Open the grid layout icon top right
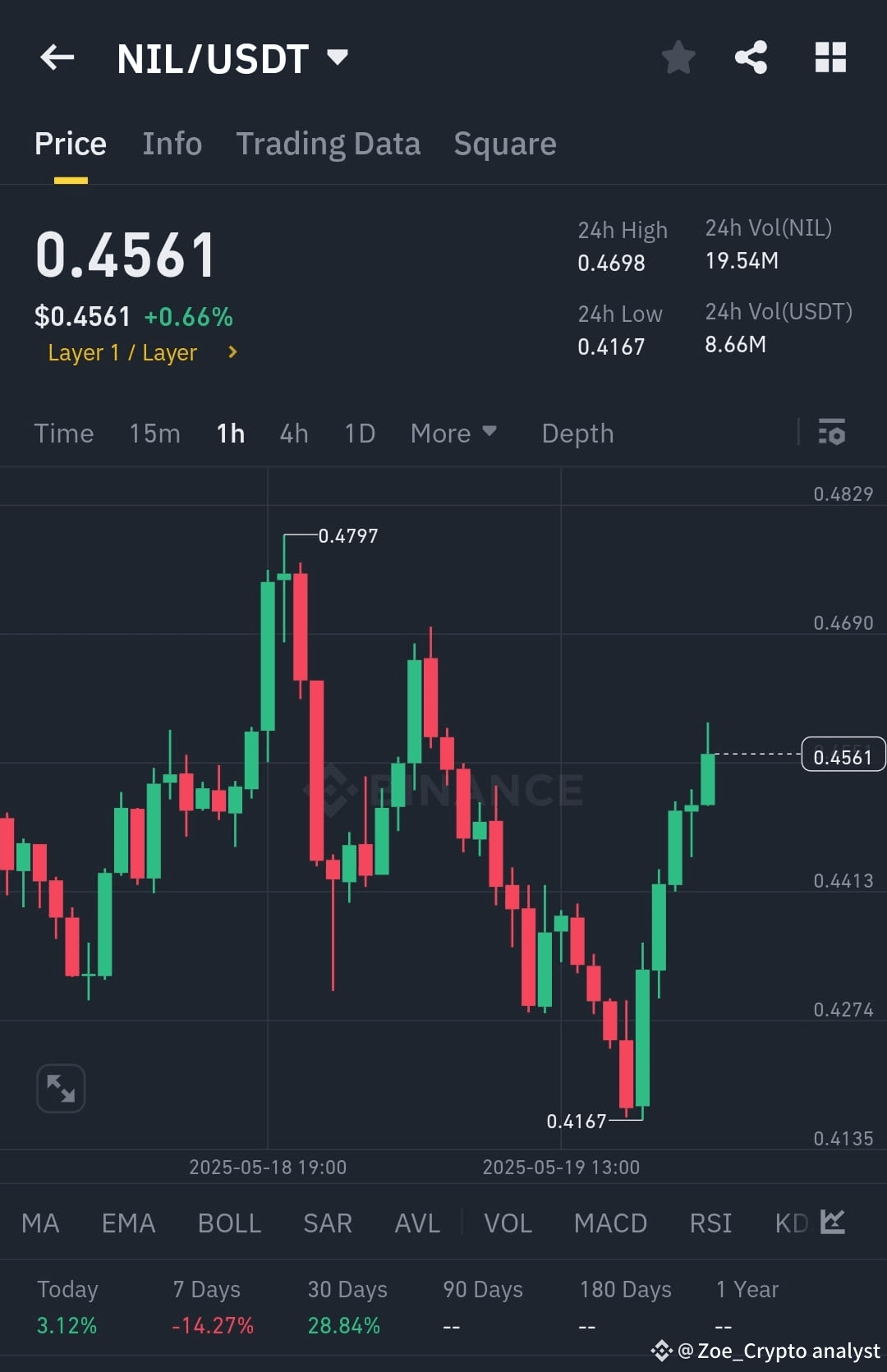Image resolution: width=887 pixels, height=1372 pixels. [830, 57]
